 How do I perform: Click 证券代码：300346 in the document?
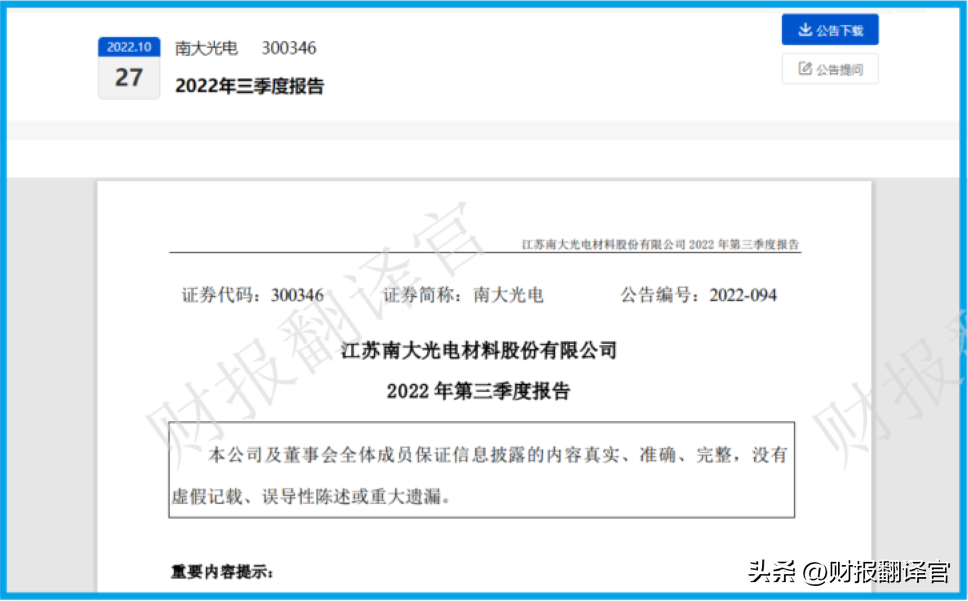click(x=252, y=295)
